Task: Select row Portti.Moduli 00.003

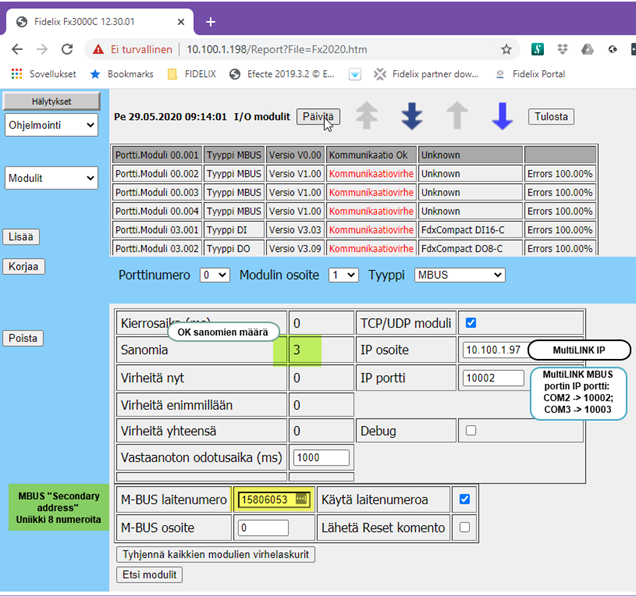Action: pyautogui.click(x=355, y=192)
